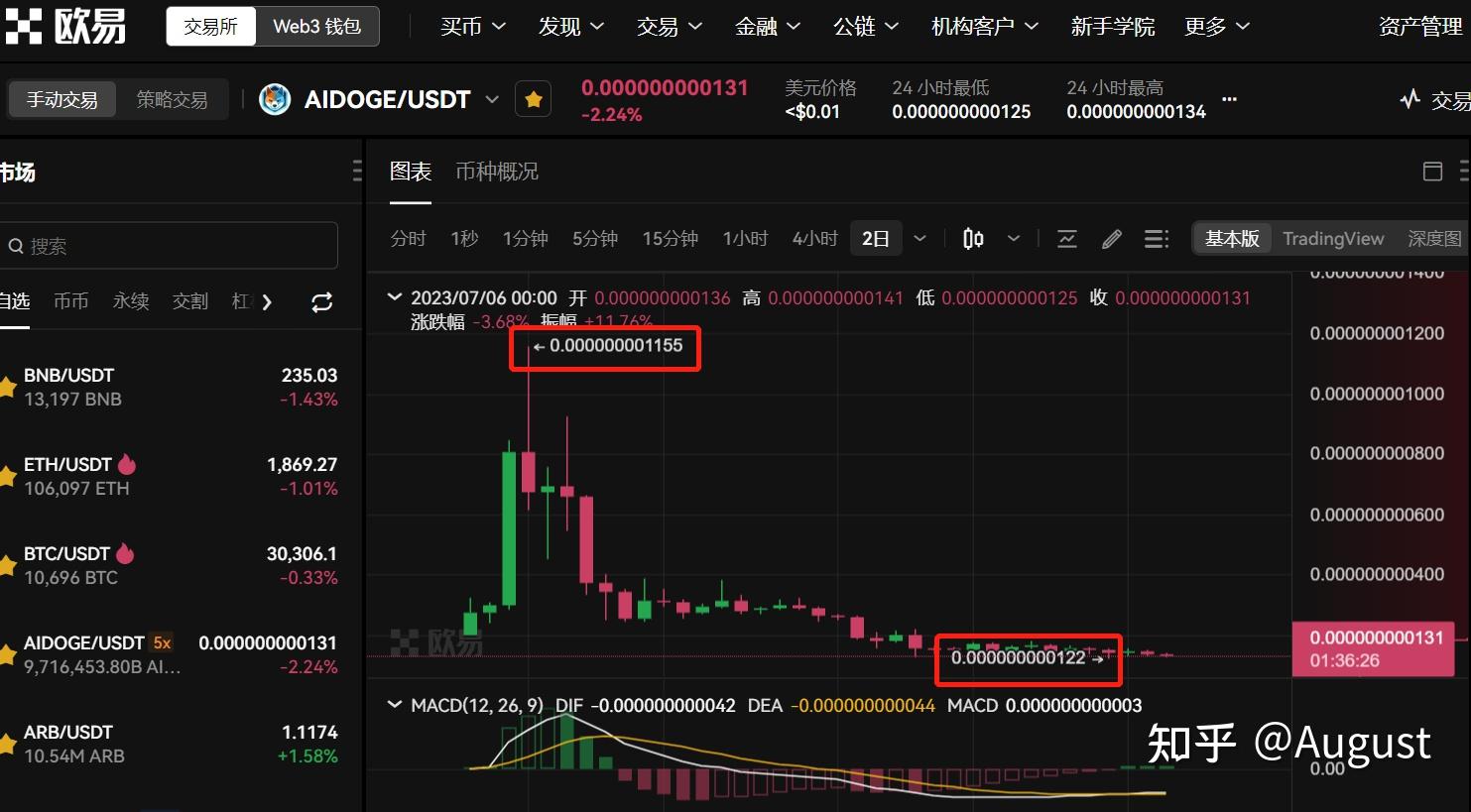The height and width of the screenshot is (812, 1471).
Task: Toggle AIDOGE/USDT favorite star
Action: 534,99
